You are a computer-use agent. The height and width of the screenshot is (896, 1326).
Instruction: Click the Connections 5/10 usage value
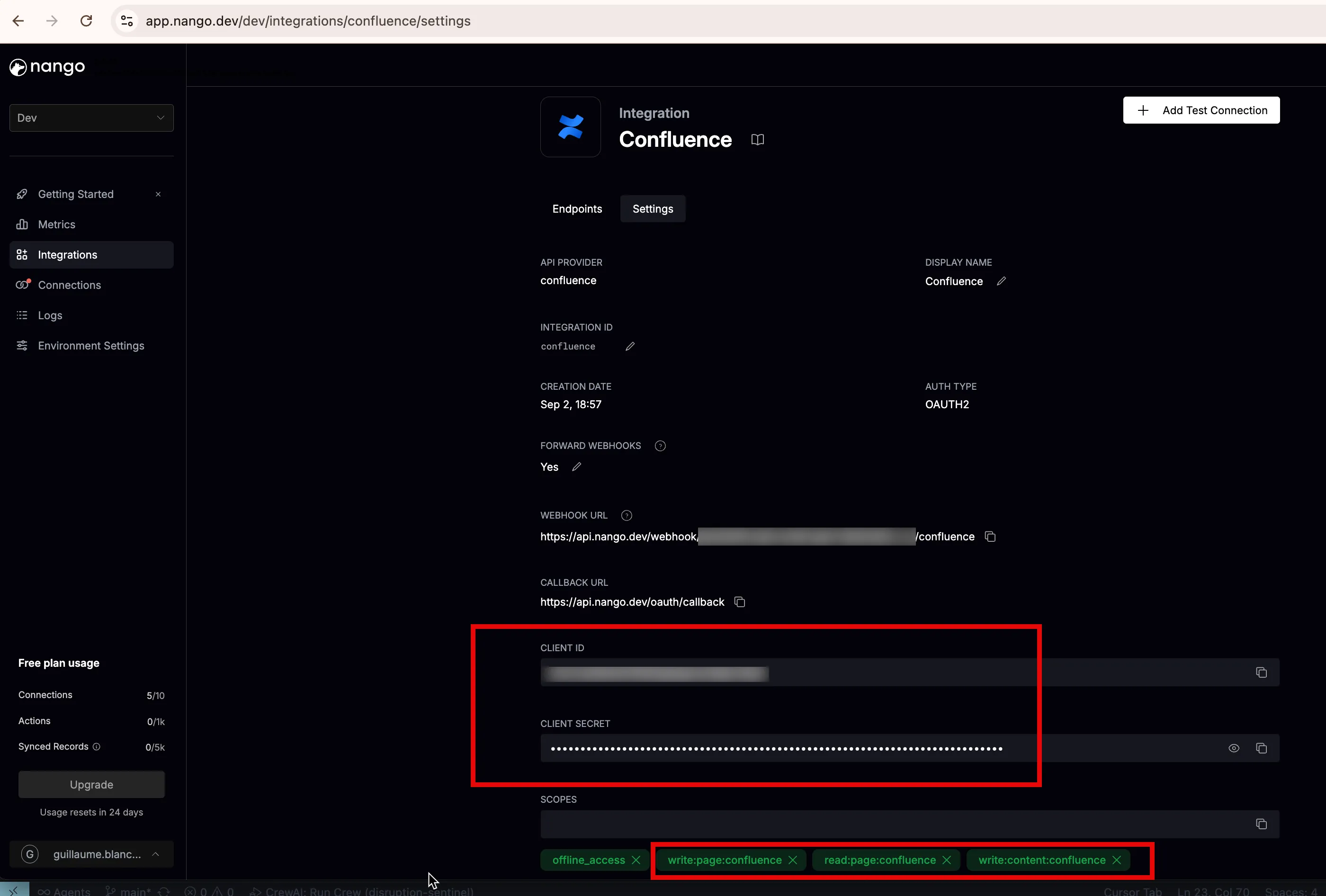155,696
